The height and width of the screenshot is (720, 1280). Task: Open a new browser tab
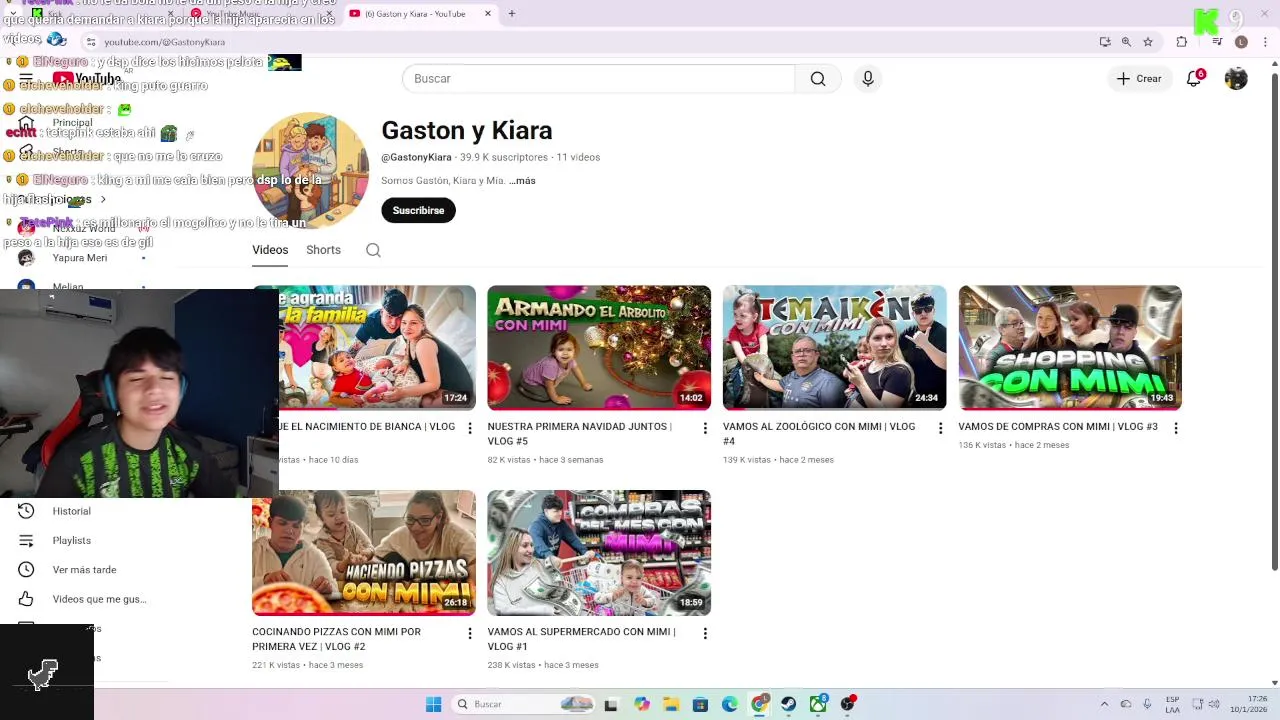click(512, 14)
